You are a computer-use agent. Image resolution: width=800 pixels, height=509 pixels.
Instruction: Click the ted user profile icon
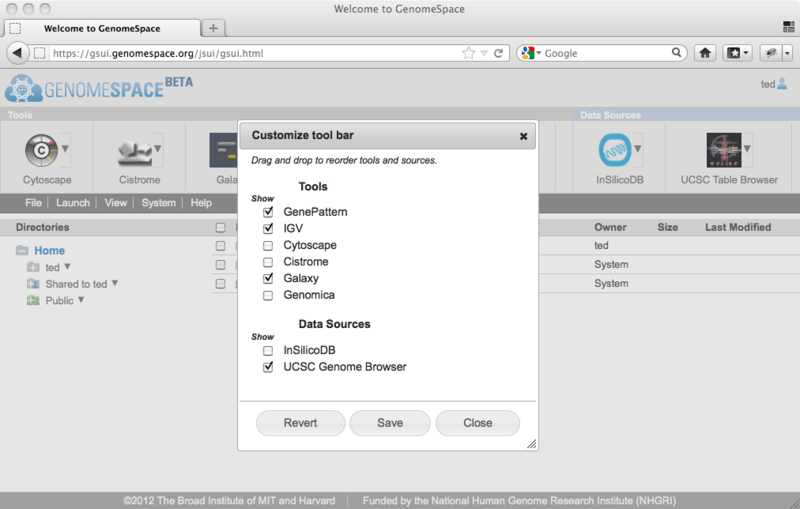(x=782, y=84)
